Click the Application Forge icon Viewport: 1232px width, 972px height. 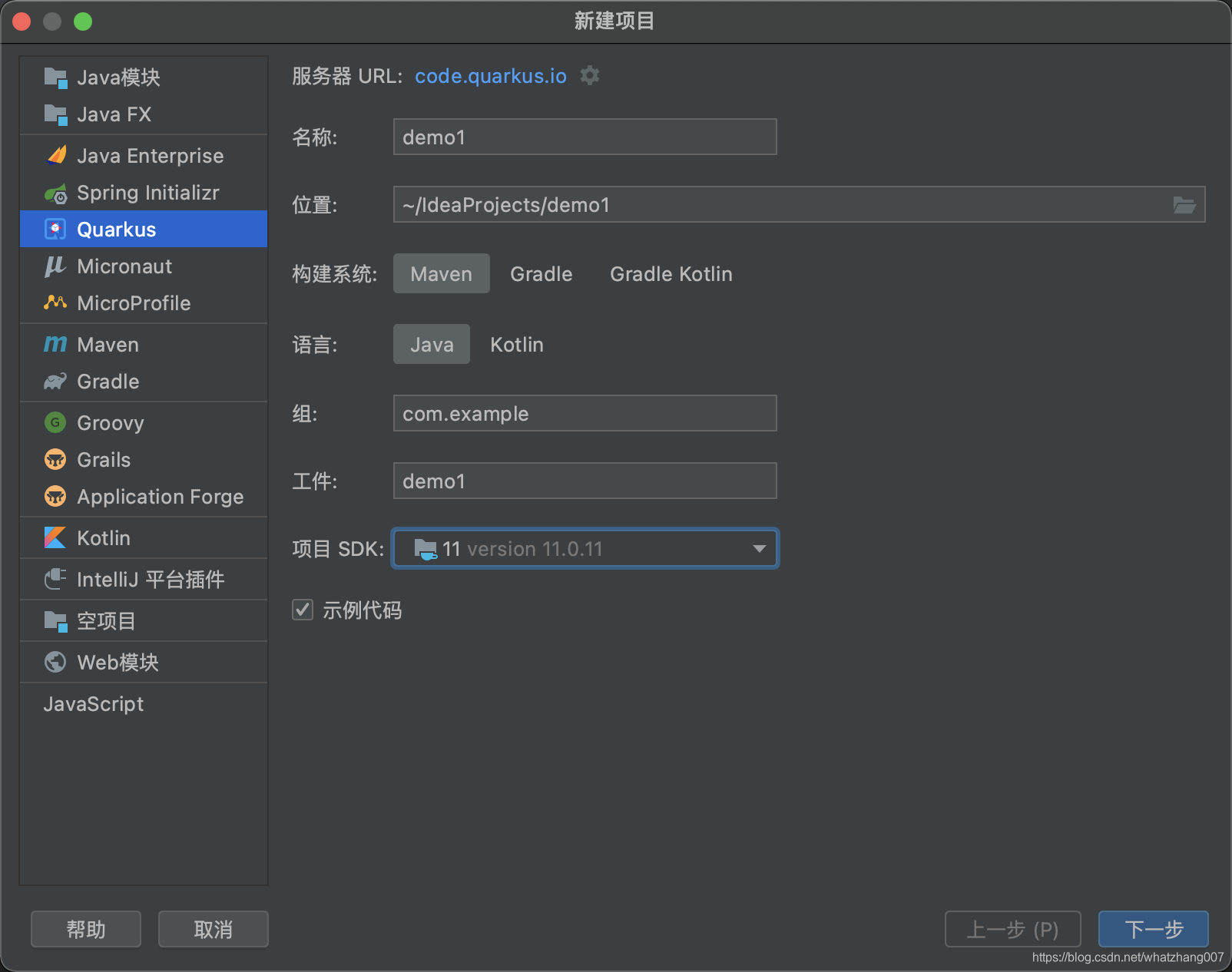[x=55, y=496]
